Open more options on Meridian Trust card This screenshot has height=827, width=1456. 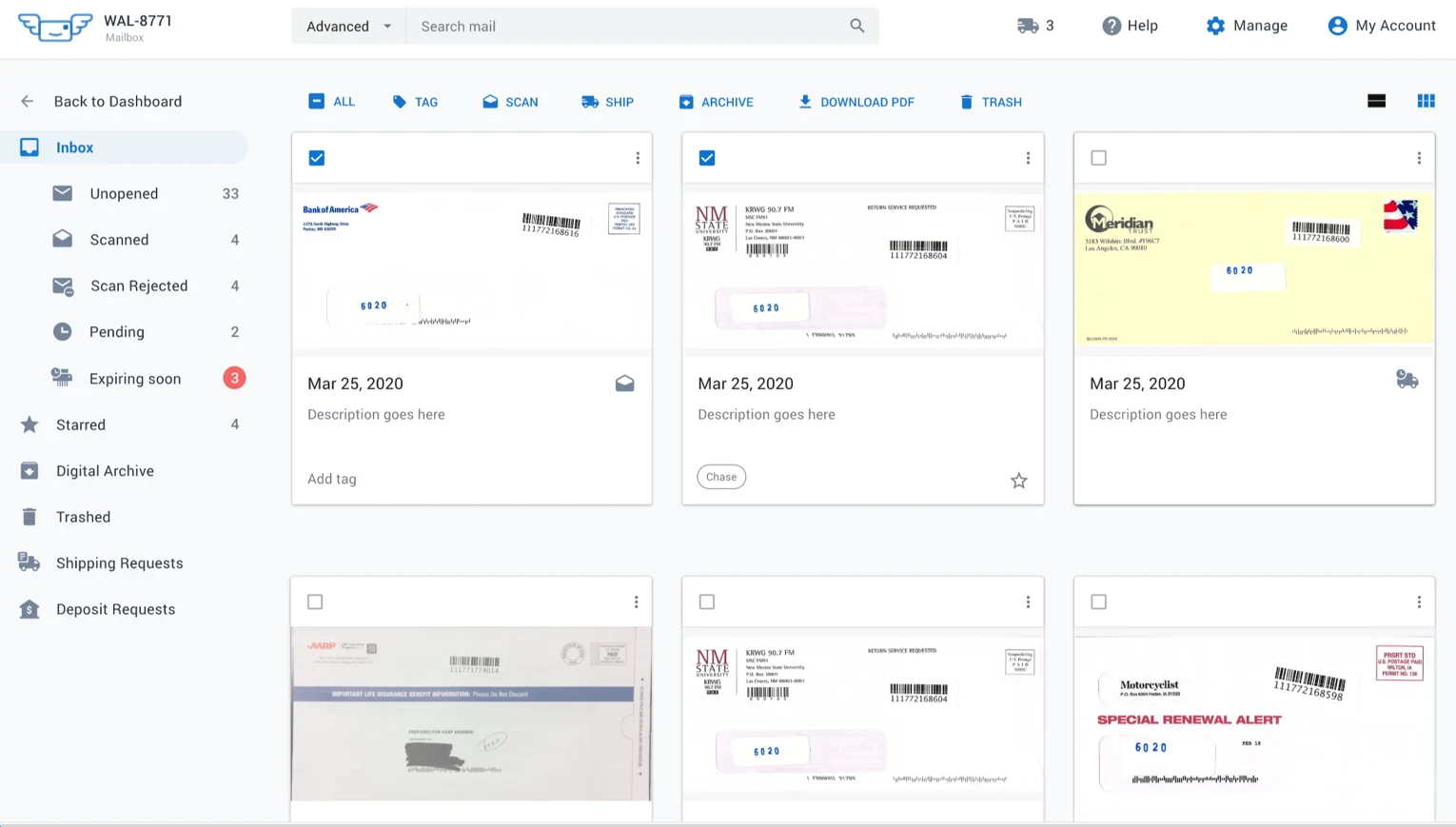coord(1419,158)
